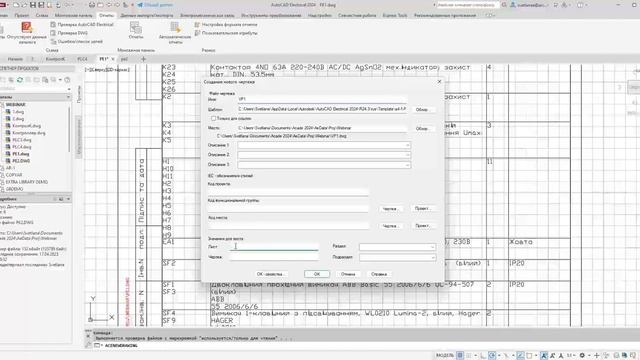Click Чертеж button for location code

390,226
